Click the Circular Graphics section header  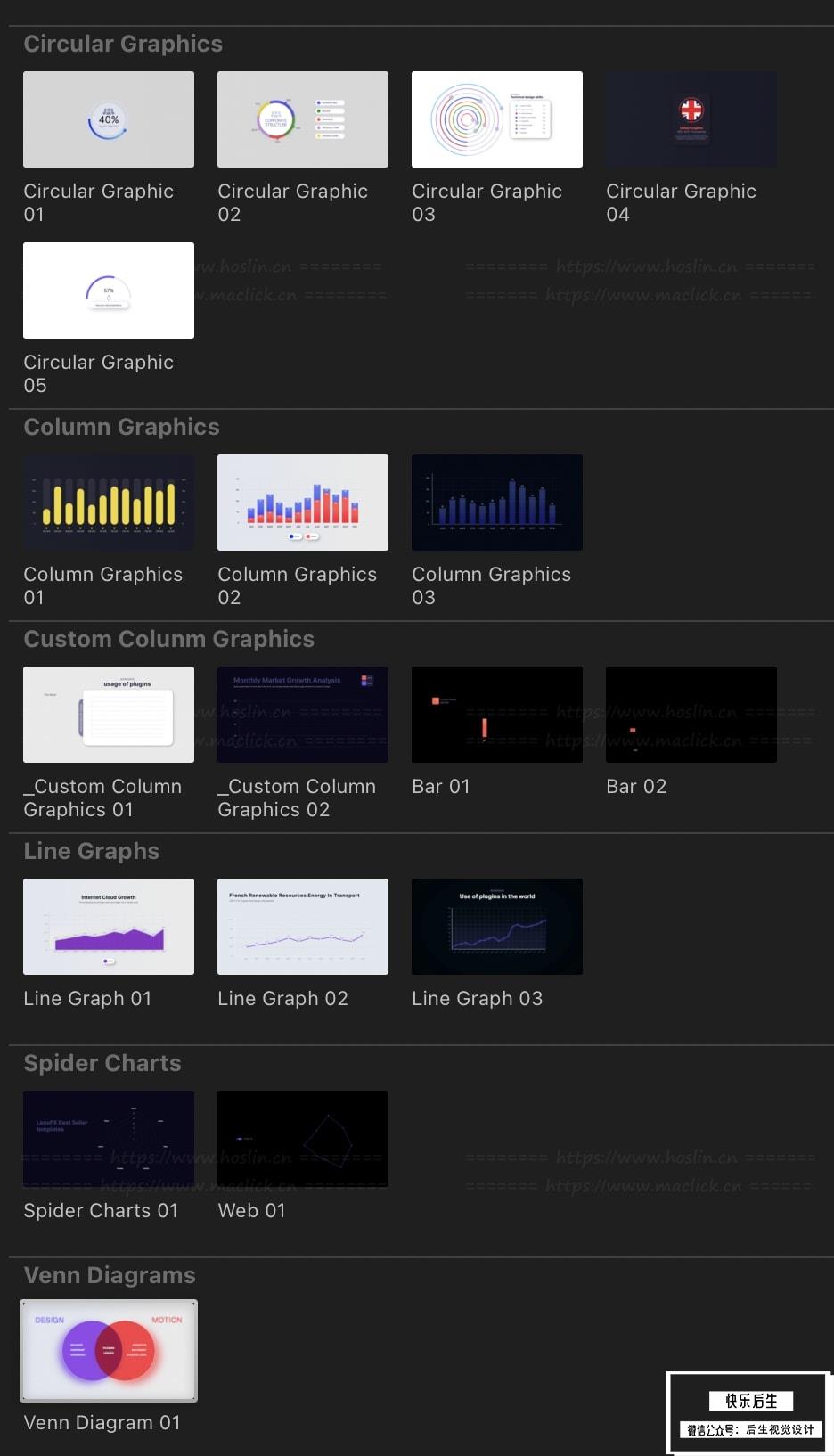tap(123, 44)
